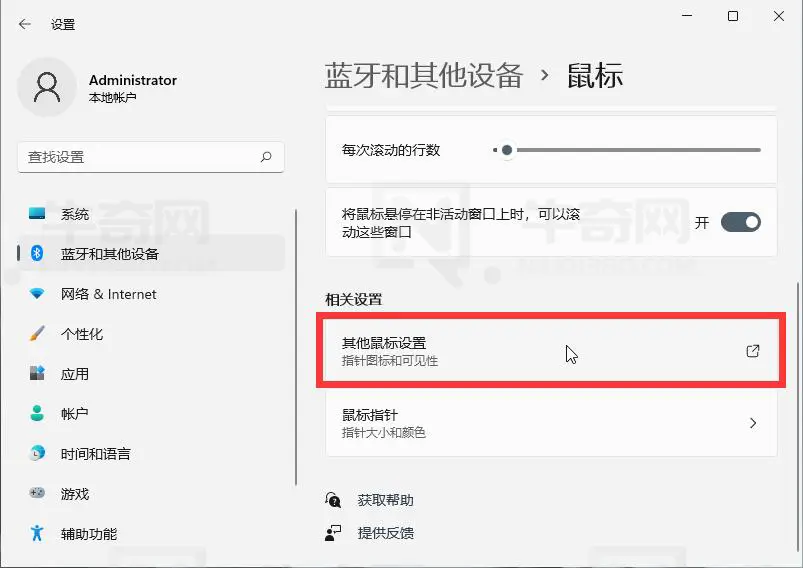
Task: Open 辅助功能 settings category
Action: [151, 534]
